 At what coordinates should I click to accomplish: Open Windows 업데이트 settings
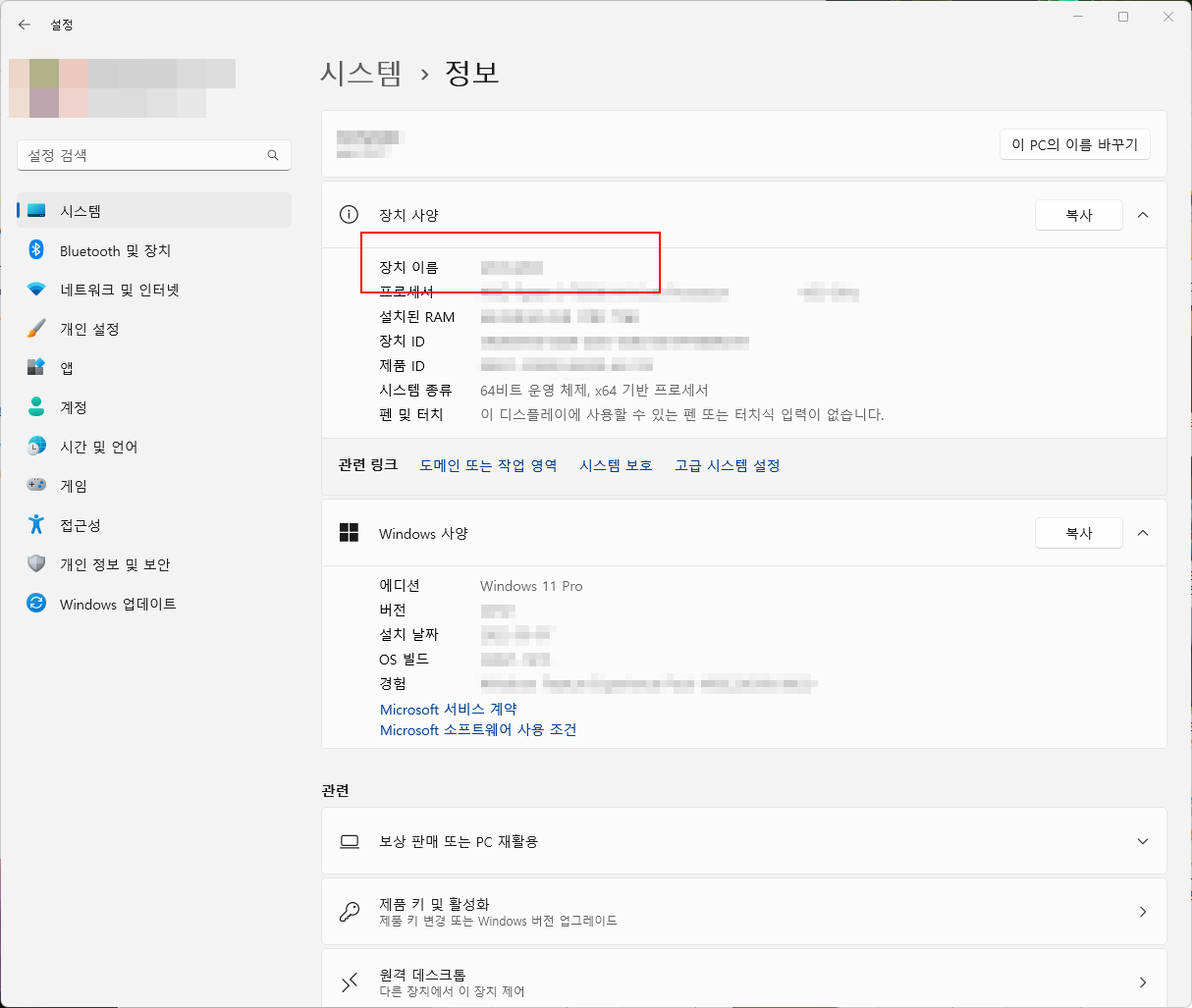pos(154,604)
